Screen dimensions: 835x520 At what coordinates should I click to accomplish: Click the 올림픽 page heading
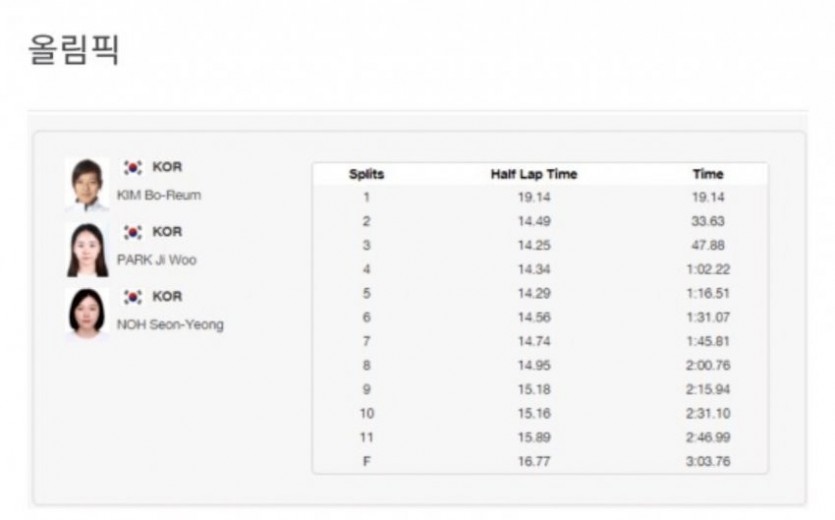coord(73,49)
